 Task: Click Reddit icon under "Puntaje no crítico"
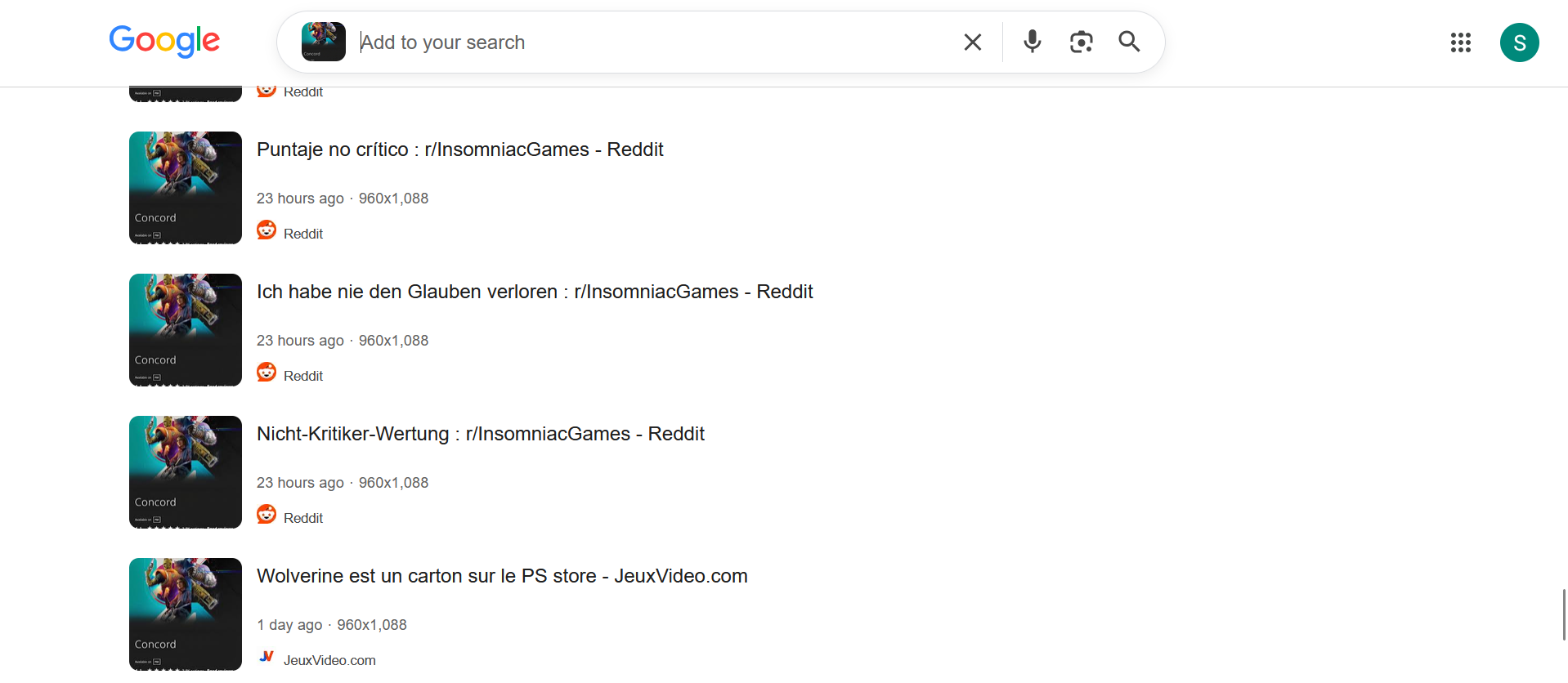point(267,230)
